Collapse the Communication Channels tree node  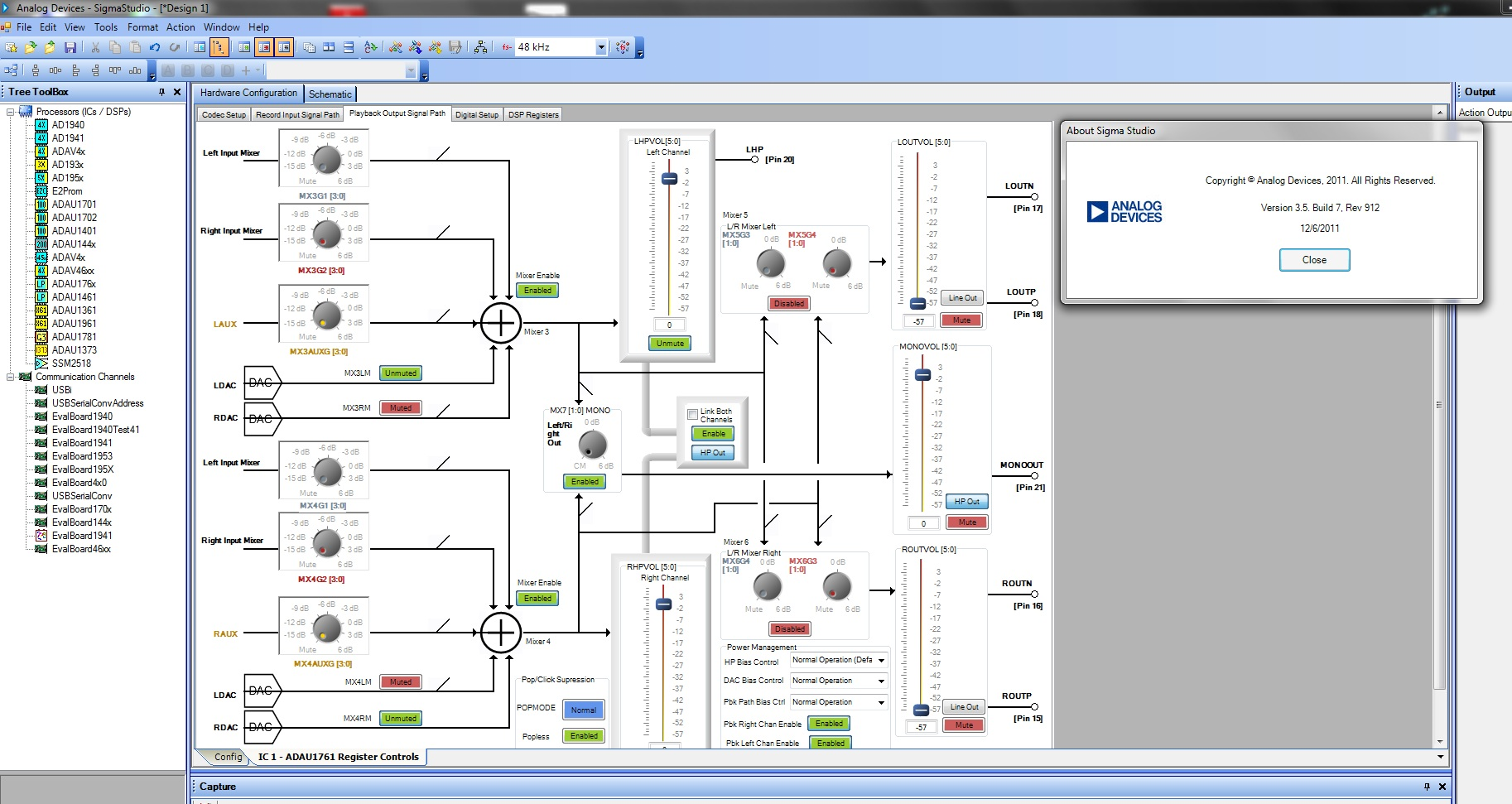click(11, 377)
